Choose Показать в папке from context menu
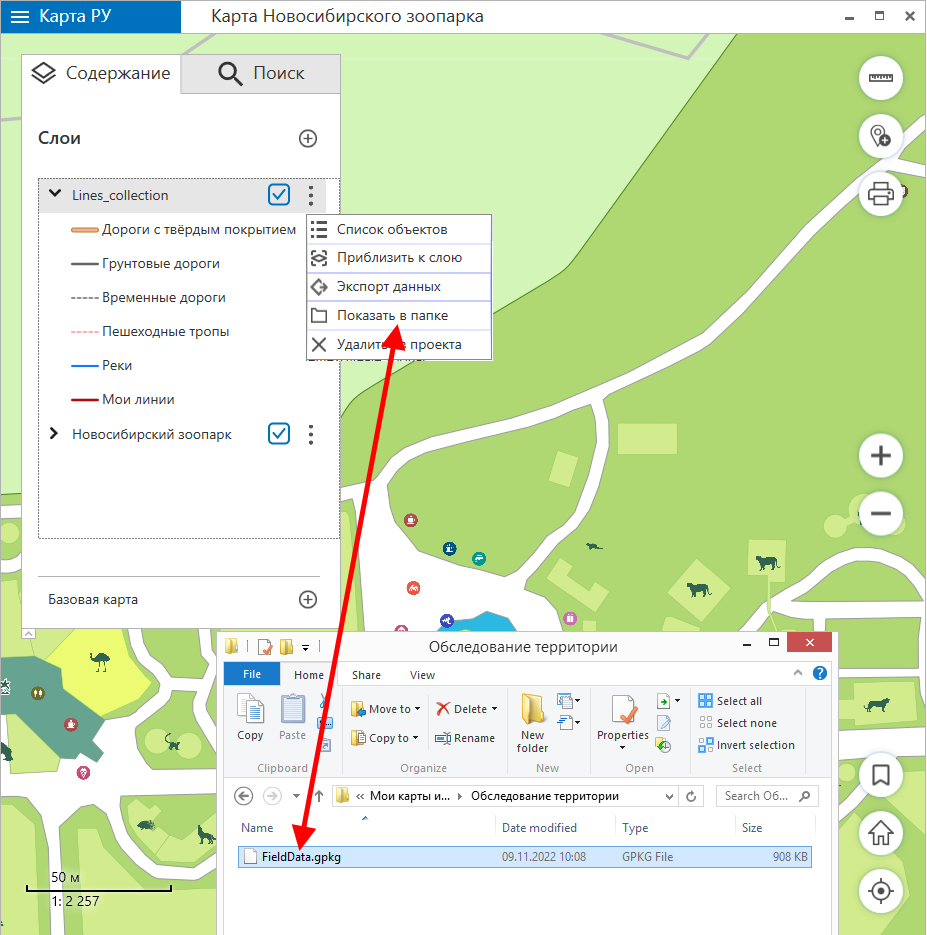927x935 pixels. coord(399,315)
